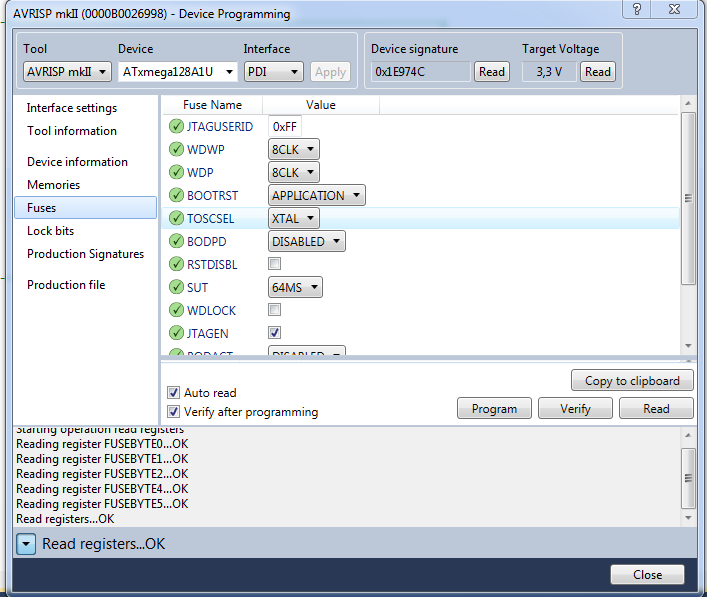This screenshot has height=597, width=707.
Task: Open Tool information page
Action: (x=72, y=131)
